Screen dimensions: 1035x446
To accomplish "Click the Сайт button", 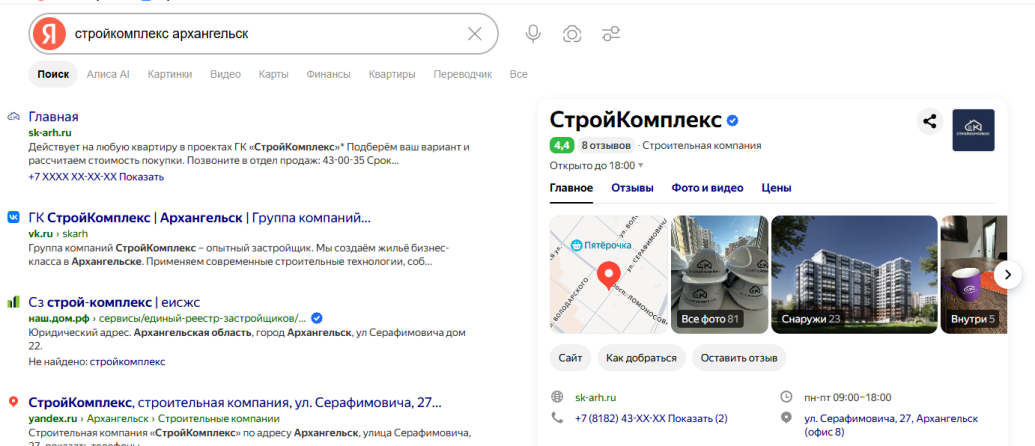I will (x=570, y=358).
